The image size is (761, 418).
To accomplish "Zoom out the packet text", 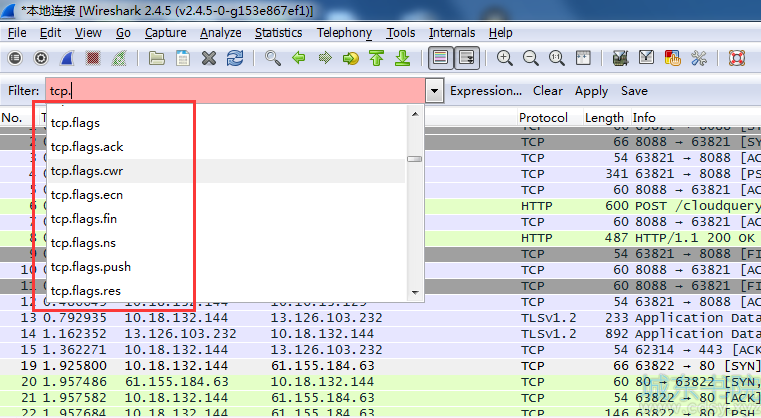I will (530, 58).
